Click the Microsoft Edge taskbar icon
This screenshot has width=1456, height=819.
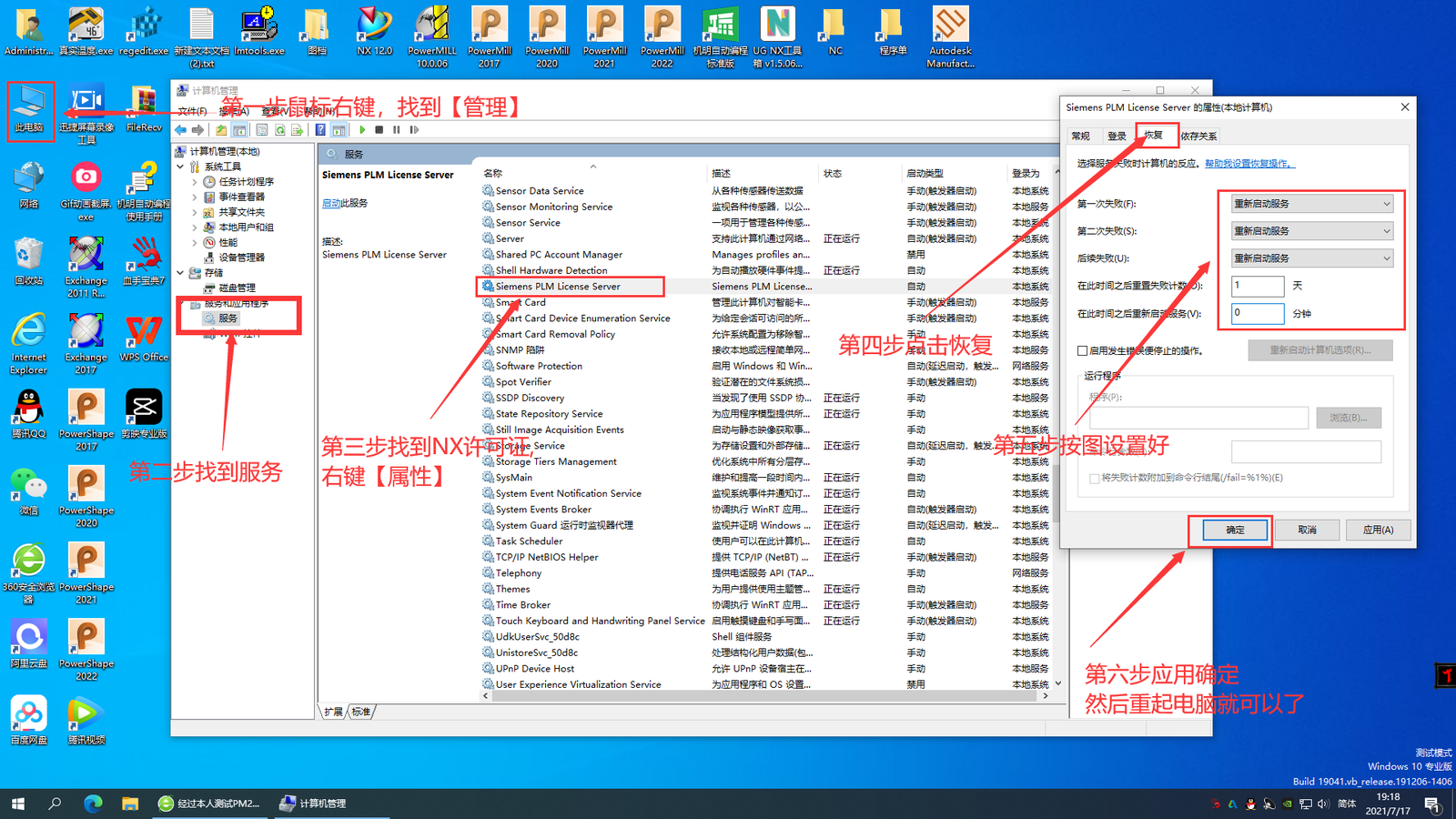(93, 804)
